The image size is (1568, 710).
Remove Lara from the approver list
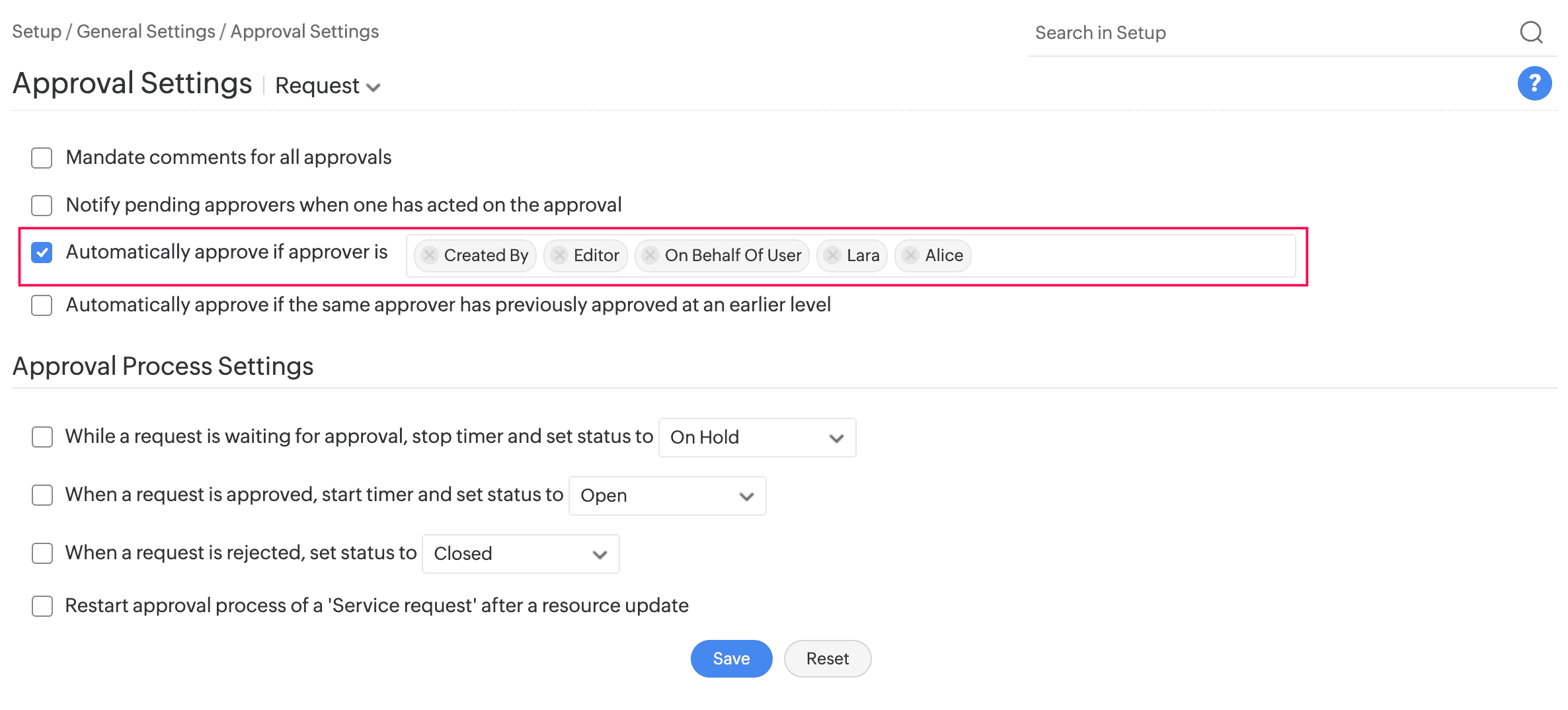(x=832, y=255)
